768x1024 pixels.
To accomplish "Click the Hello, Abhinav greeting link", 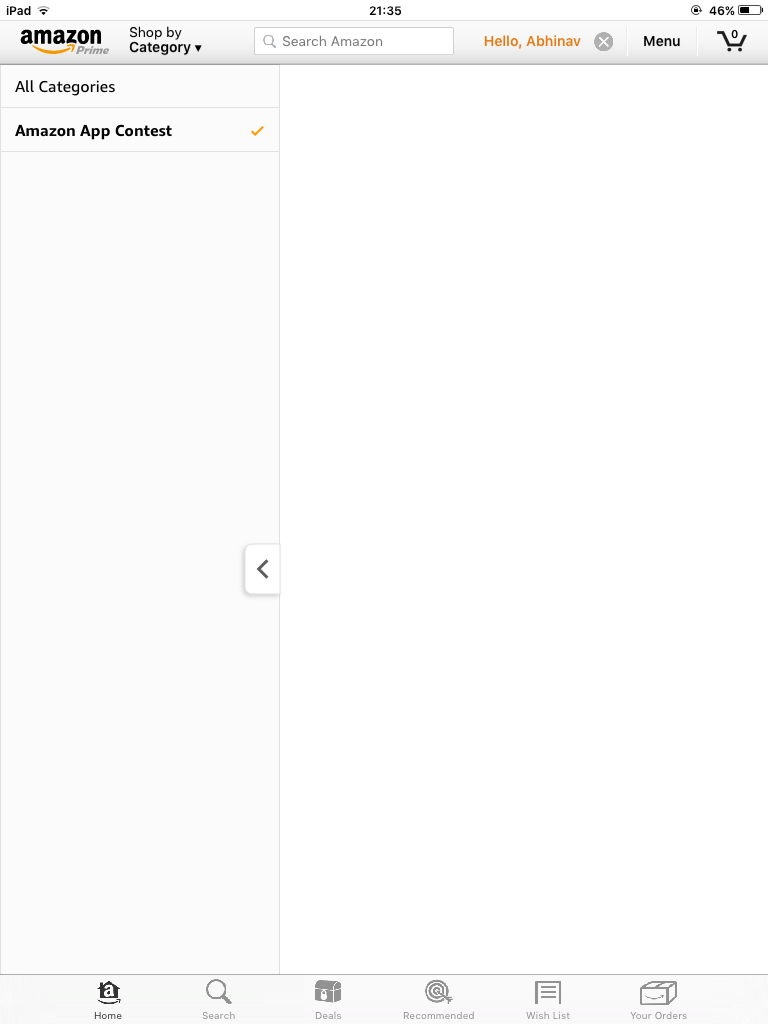I will pos(532,41).
